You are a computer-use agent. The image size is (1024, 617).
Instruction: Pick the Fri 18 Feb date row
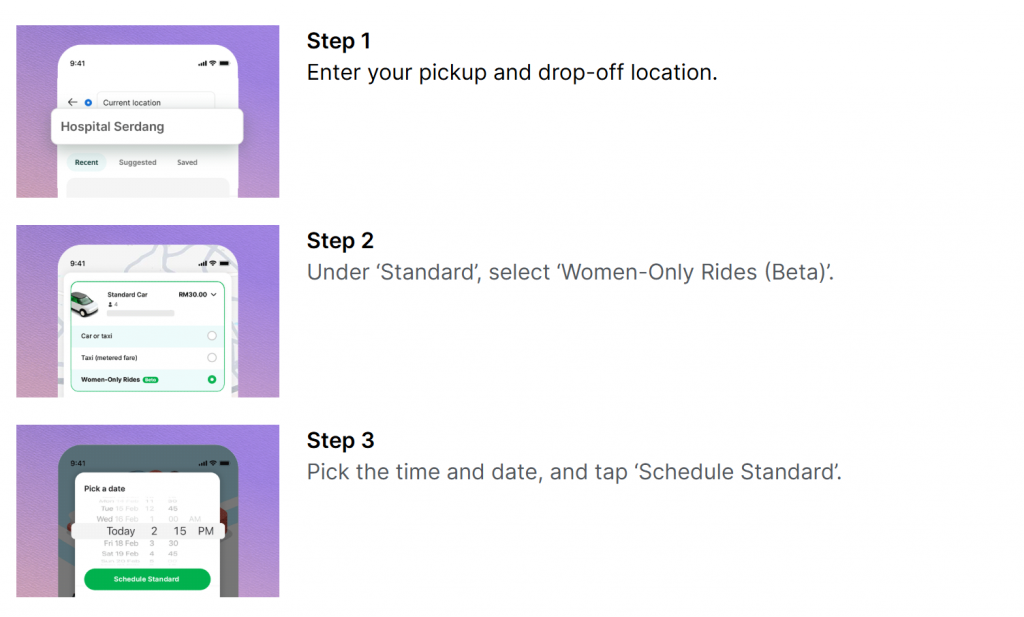pos(121,543)
